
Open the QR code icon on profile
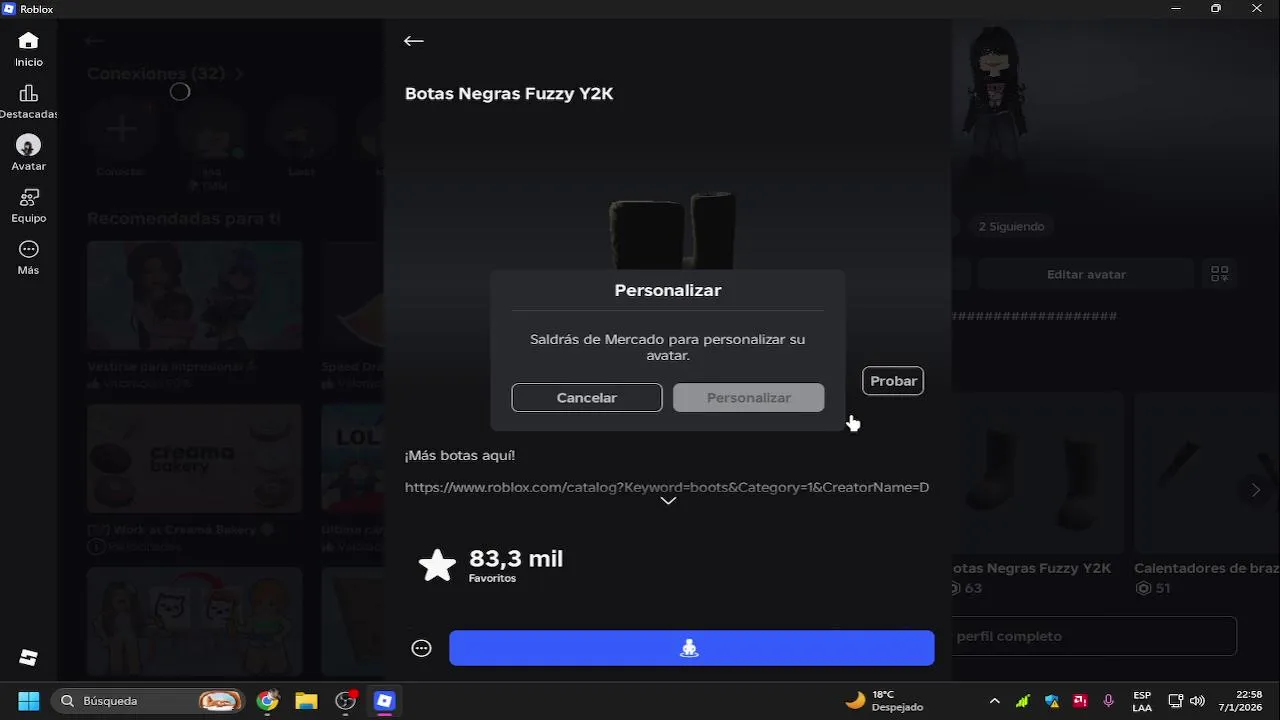1219,273
